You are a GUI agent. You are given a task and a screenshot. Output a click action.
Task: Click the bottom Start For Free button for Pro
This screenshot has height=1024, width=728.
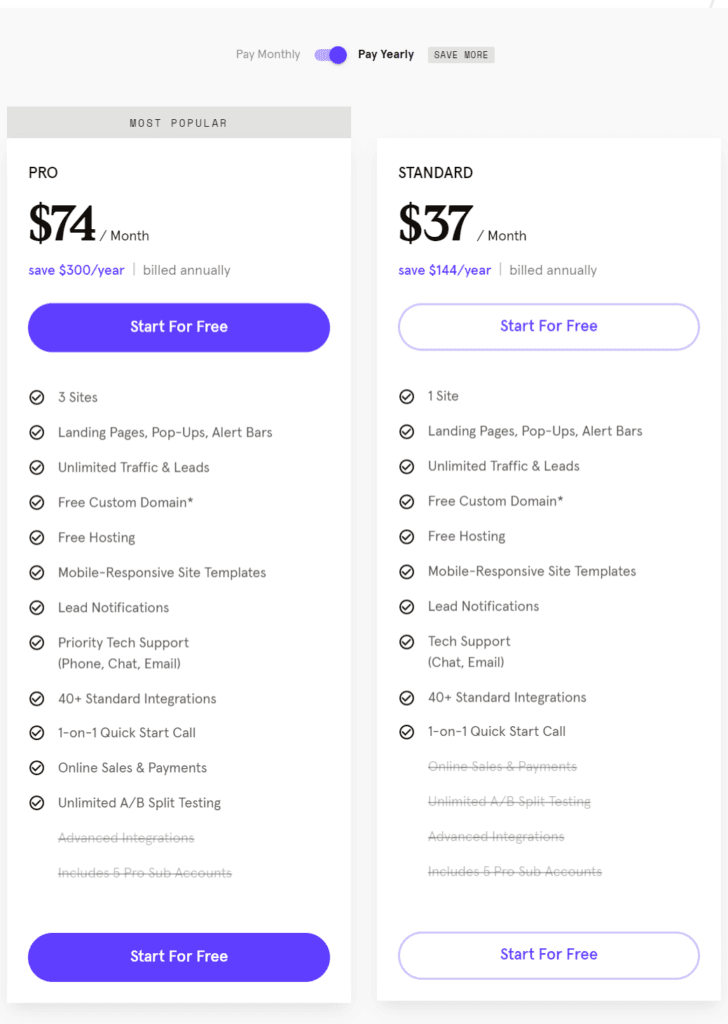pyautogui.click(x=178, y=957)
